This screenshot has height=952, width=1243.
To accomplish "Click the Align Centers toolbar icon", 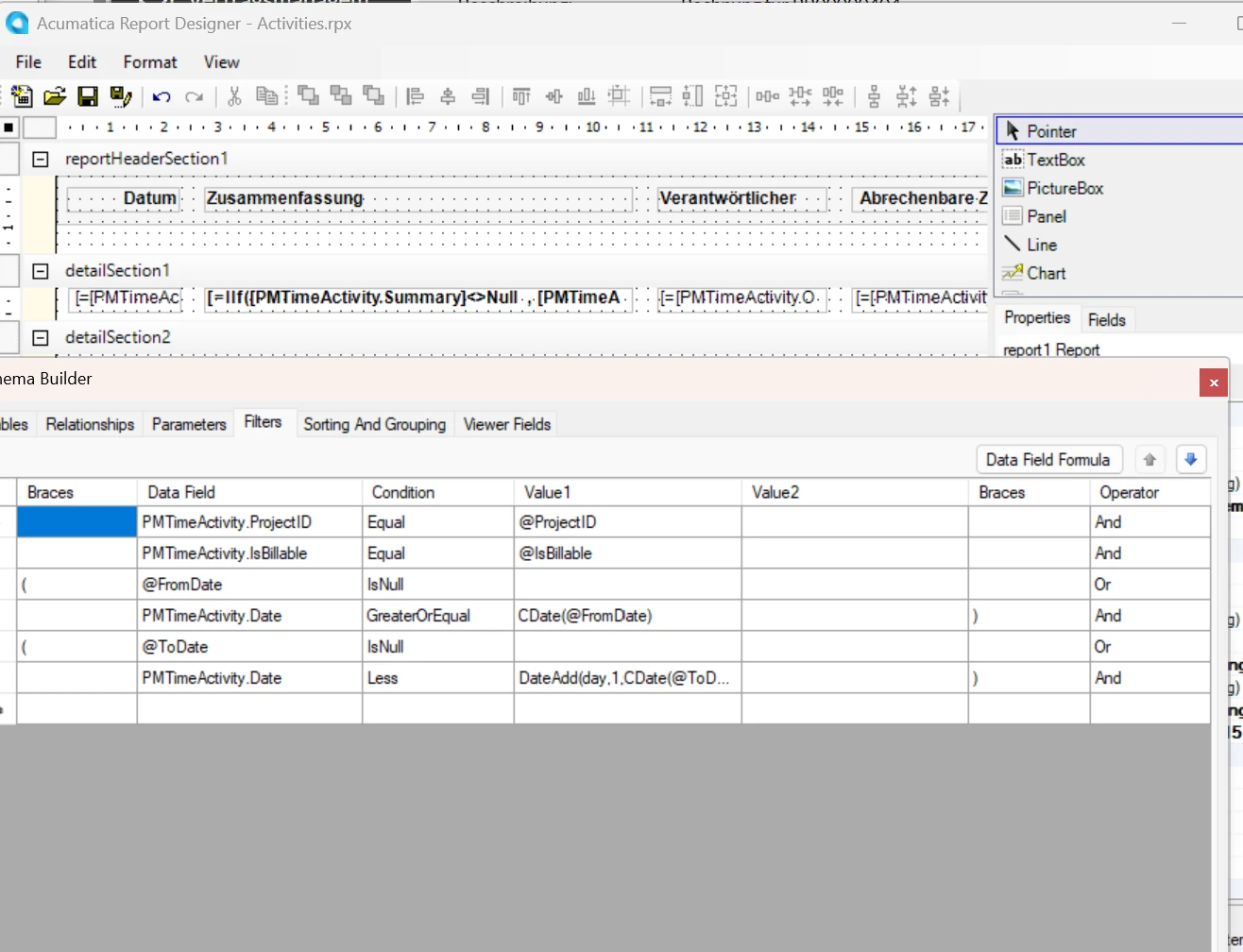I will coord(448,95).
